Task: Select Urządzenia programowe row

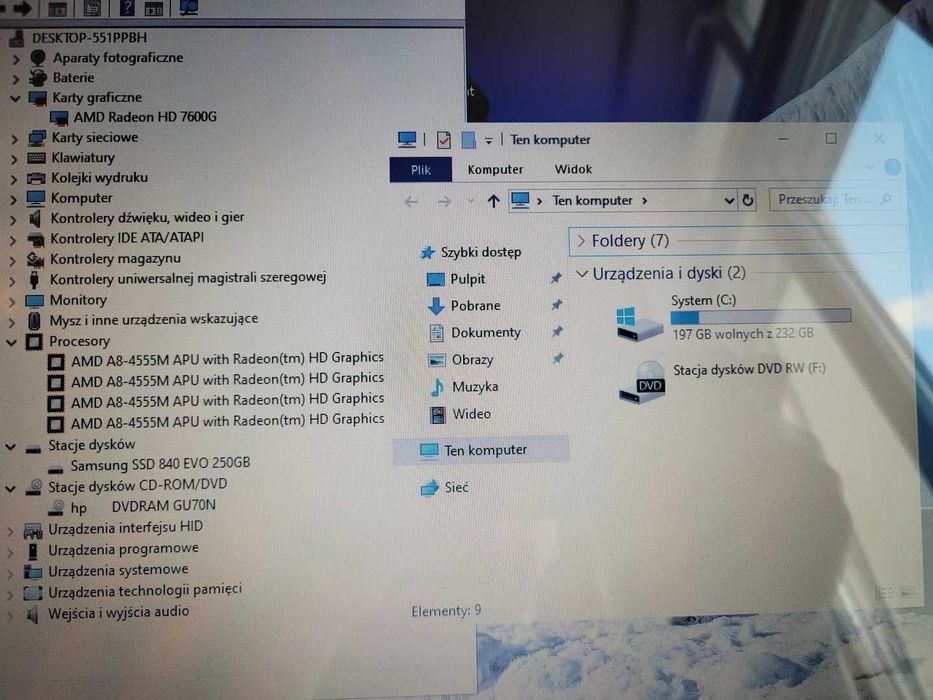Action: 123,549
